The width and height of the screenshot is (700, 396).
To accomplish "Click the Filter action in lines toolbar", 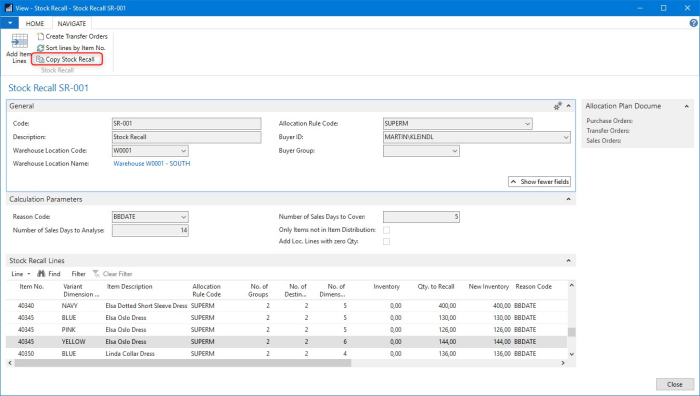I will click(x=78, y=274).
